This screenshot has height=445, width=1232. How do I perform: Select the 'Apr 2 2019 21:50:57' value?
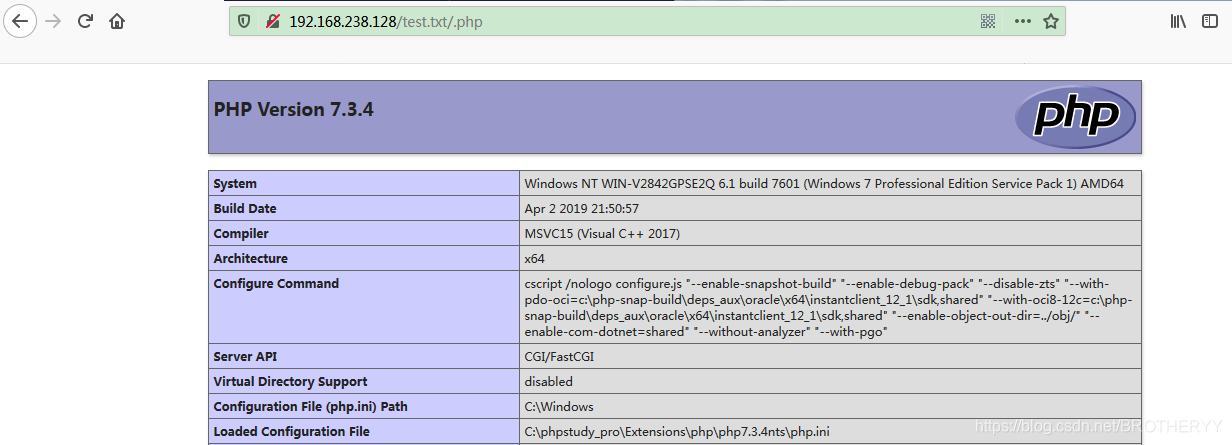pyautogui.click(x=581, y=209)
